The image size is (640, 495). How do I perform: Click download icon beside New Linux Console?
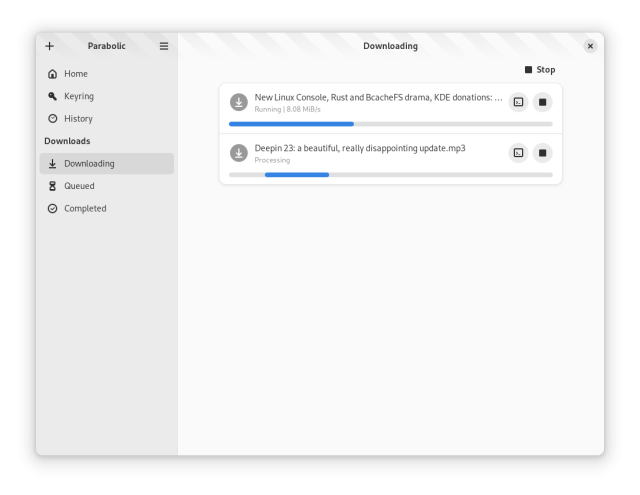pos(238,102)
